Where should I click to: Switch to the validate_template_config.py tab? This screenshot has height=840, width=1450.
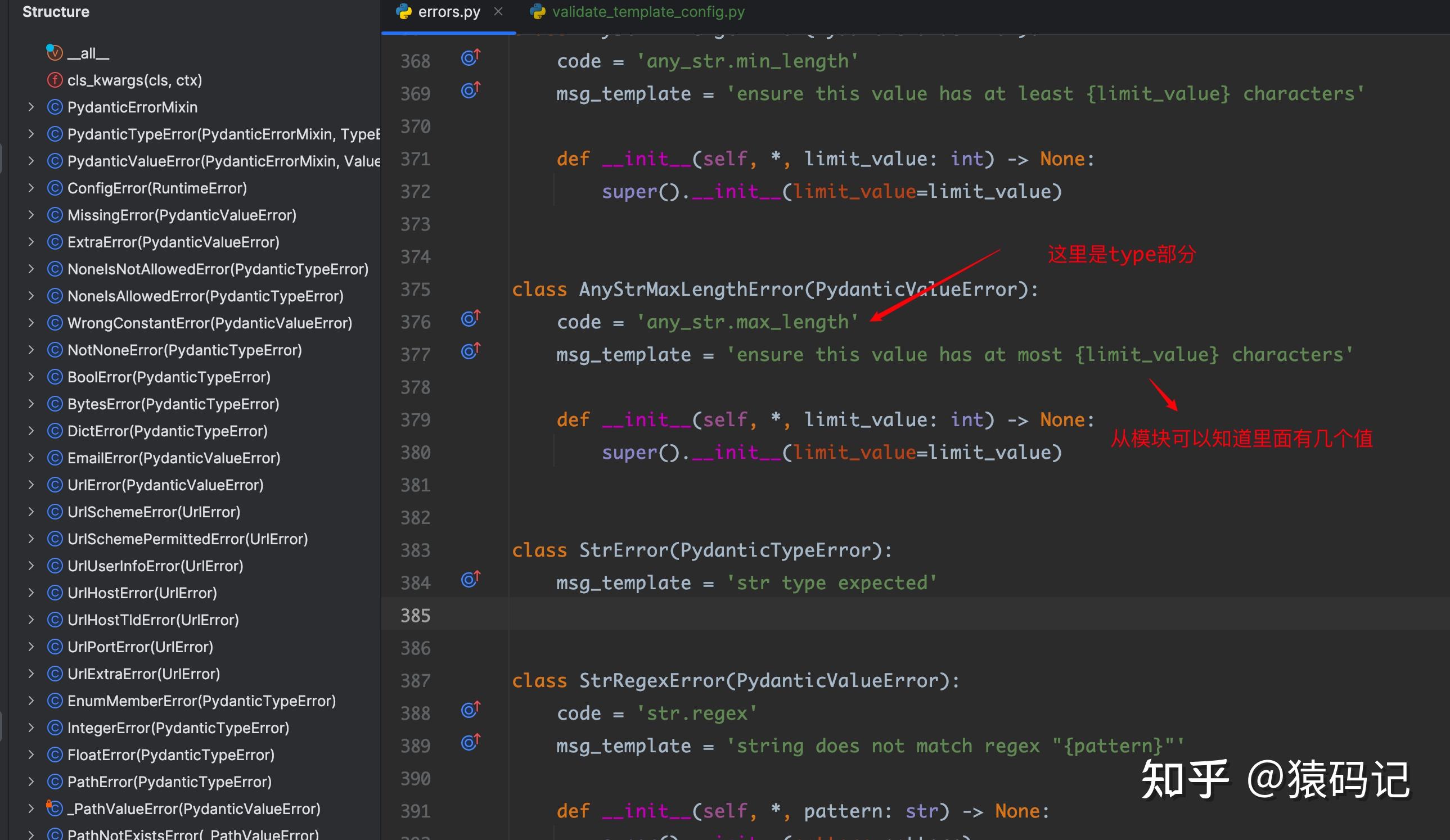pyautogui.click(x=647, y=11)
